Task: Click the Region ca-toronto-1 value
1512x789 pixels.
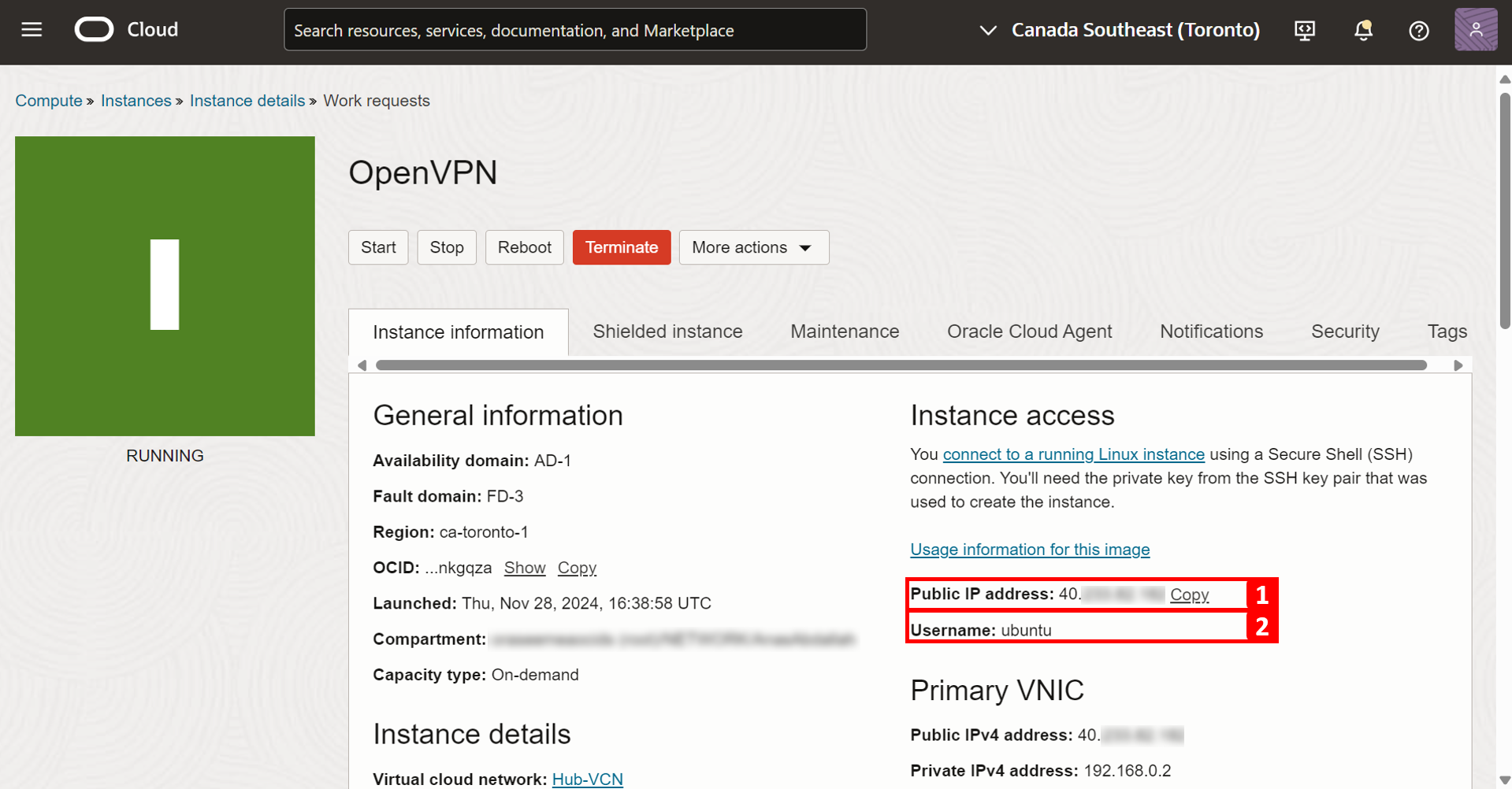Action: tap(484, 532)
